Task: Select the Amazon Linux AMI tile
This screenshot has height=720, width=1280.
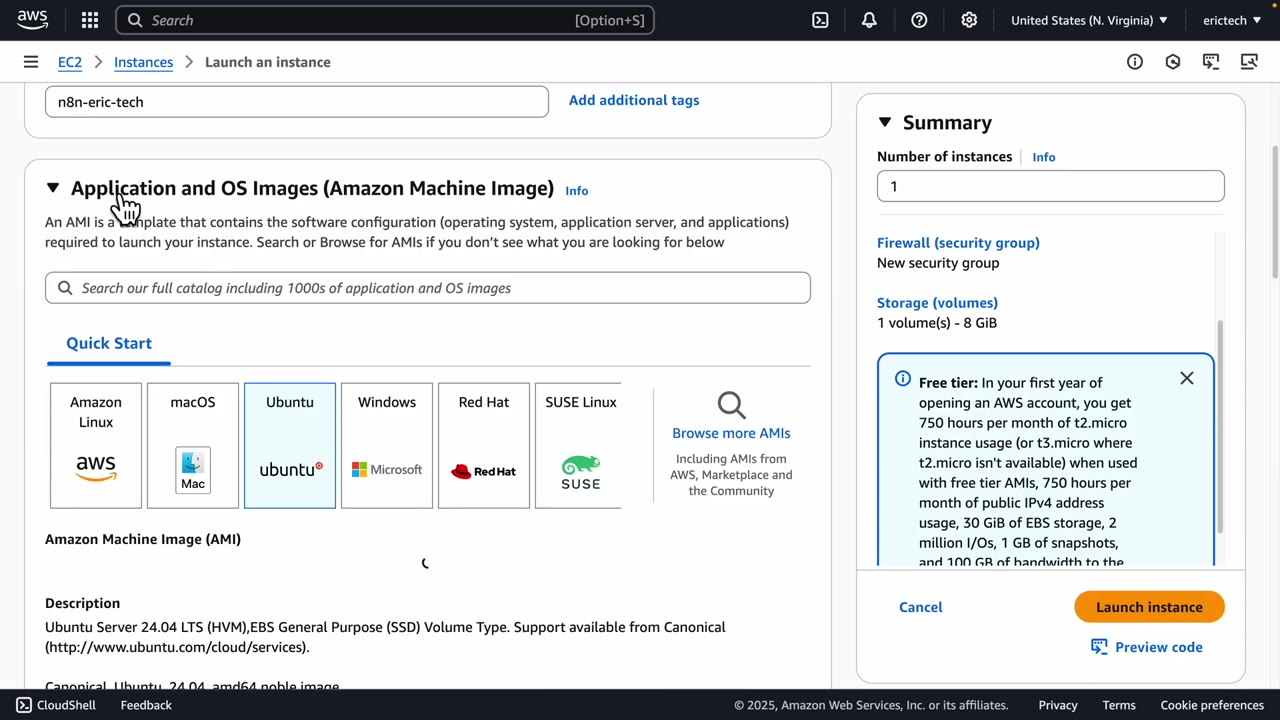Action: 96,445
